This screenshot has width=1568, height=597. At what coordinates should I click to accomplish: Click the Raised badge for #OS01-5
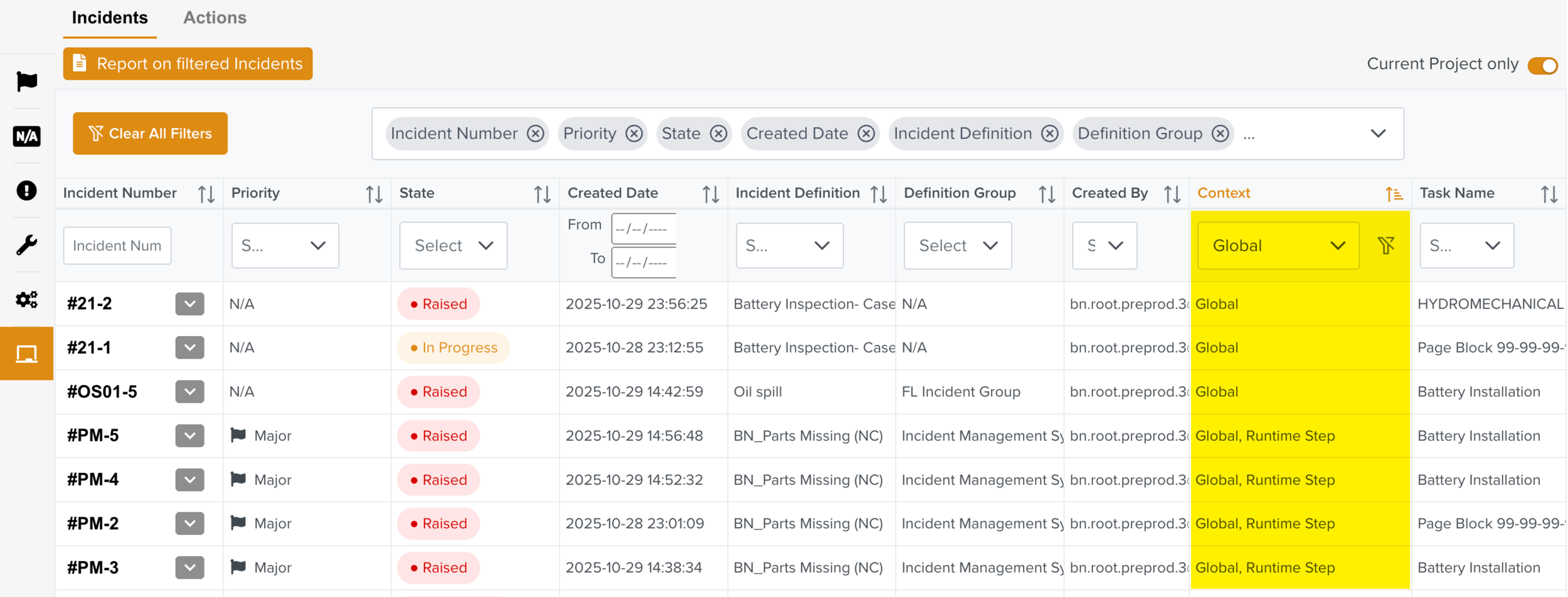pos(438,392)
